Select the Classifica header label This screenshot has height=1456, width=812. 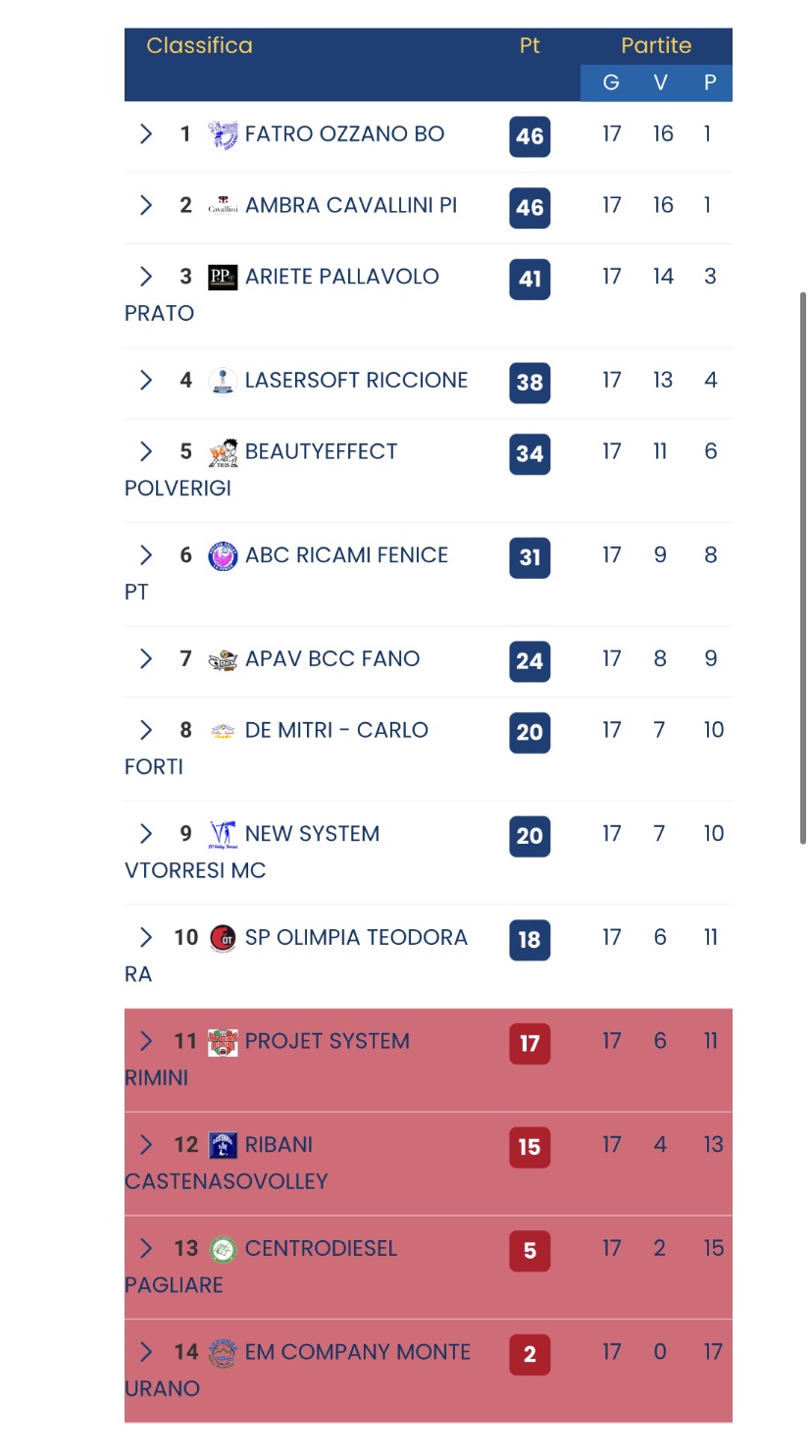(x=199, y=45)
